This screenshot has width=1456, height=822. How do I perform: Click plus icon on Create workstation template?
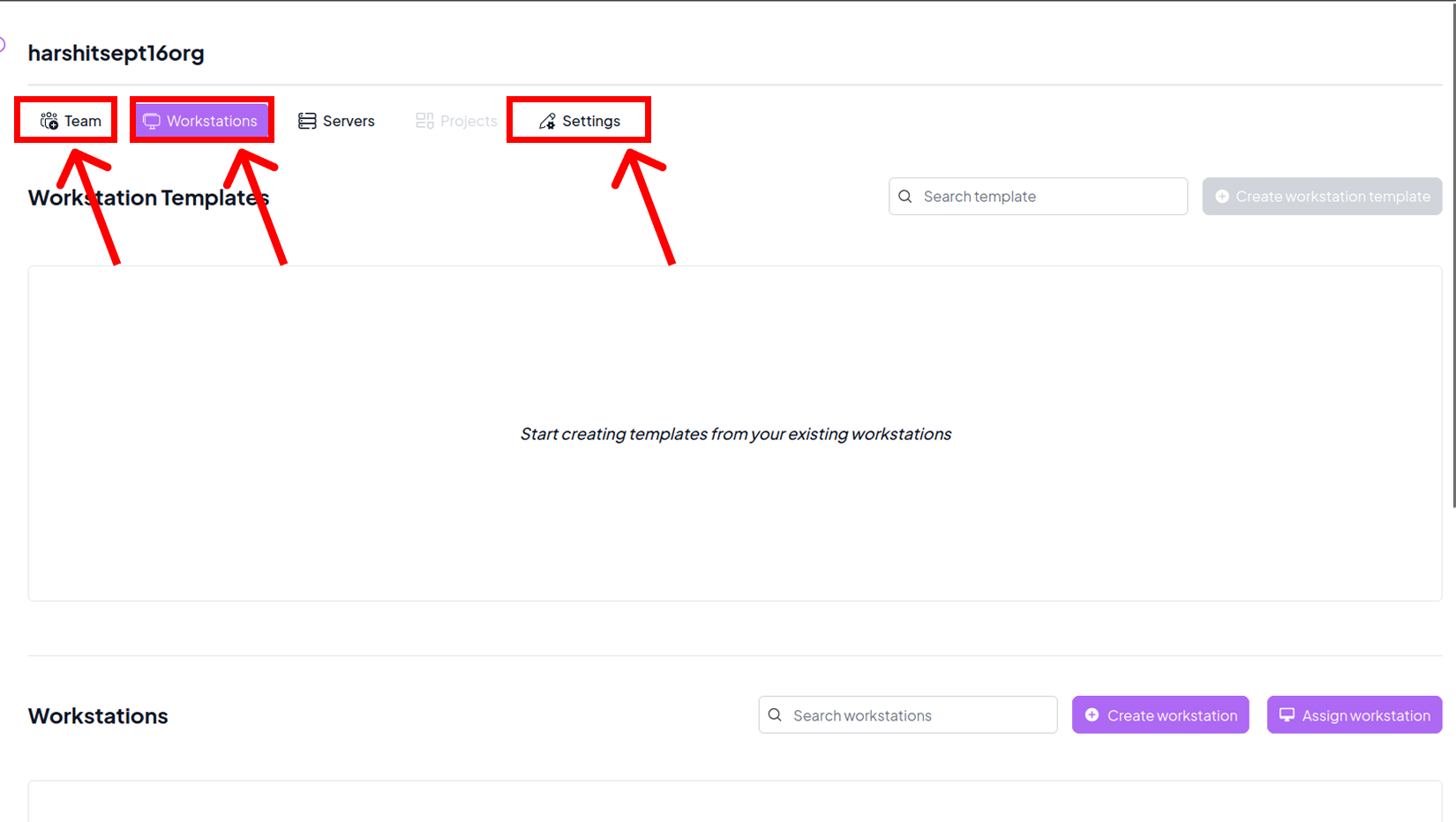point(1222,197)
